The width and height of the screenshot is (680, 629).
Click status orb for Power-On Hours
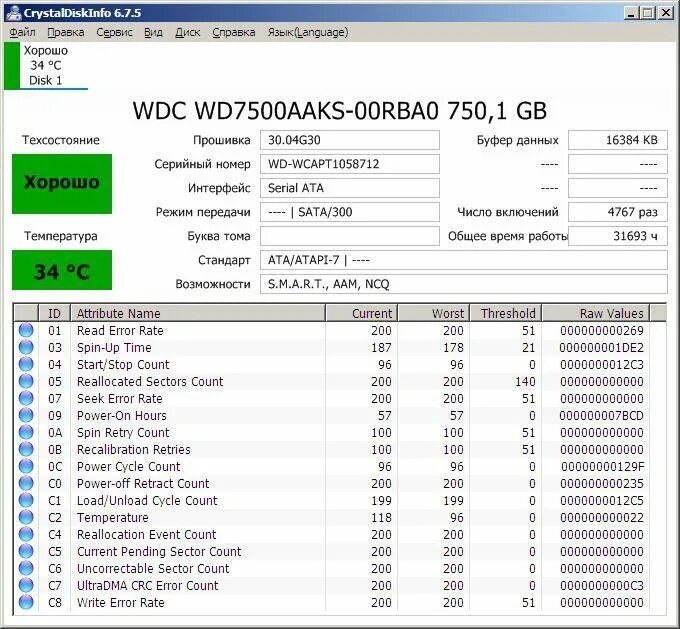pos(26,416)
